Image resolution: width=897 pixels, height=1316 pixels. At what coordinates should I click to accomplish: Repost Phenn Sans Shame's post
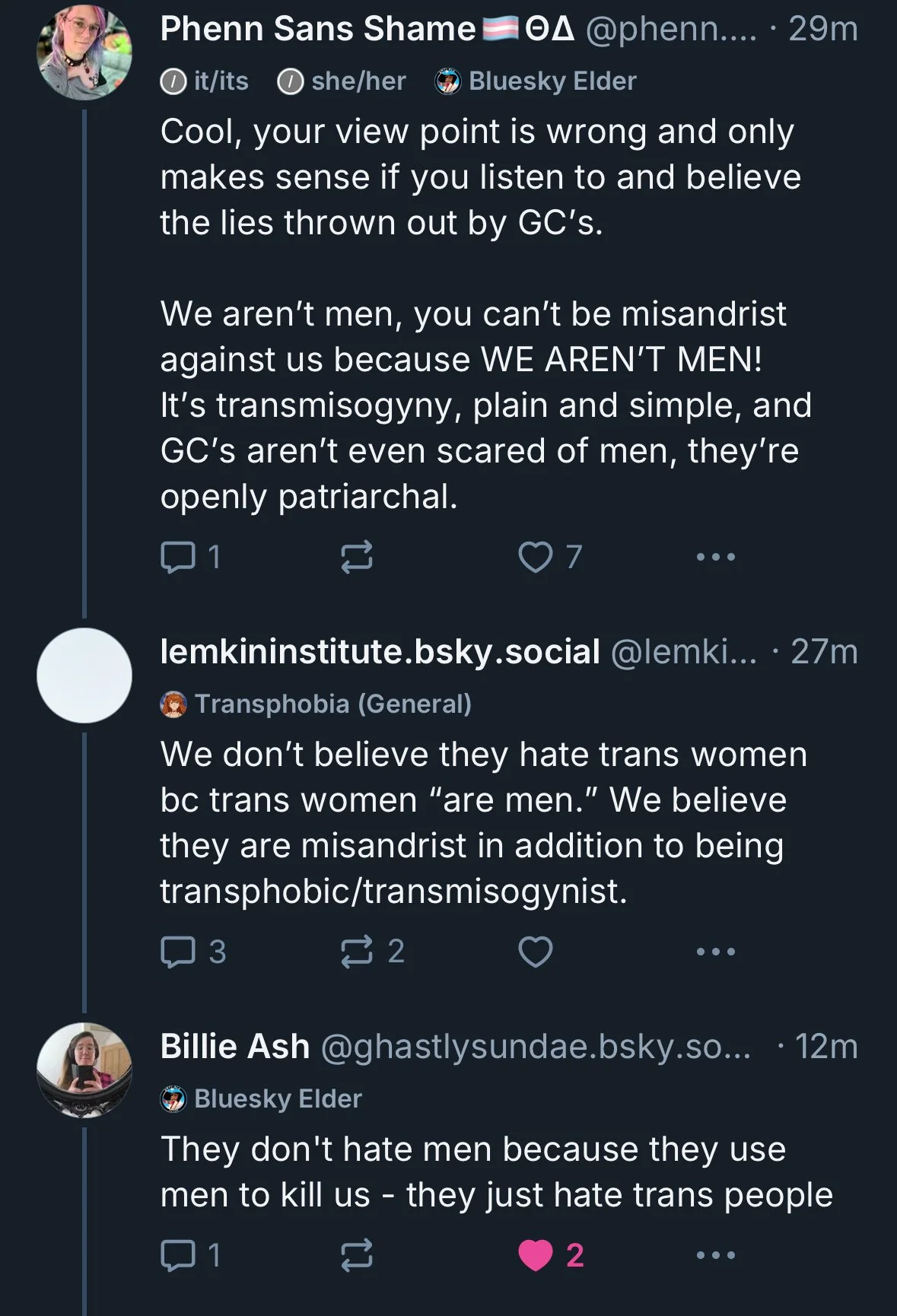point(356,557)
